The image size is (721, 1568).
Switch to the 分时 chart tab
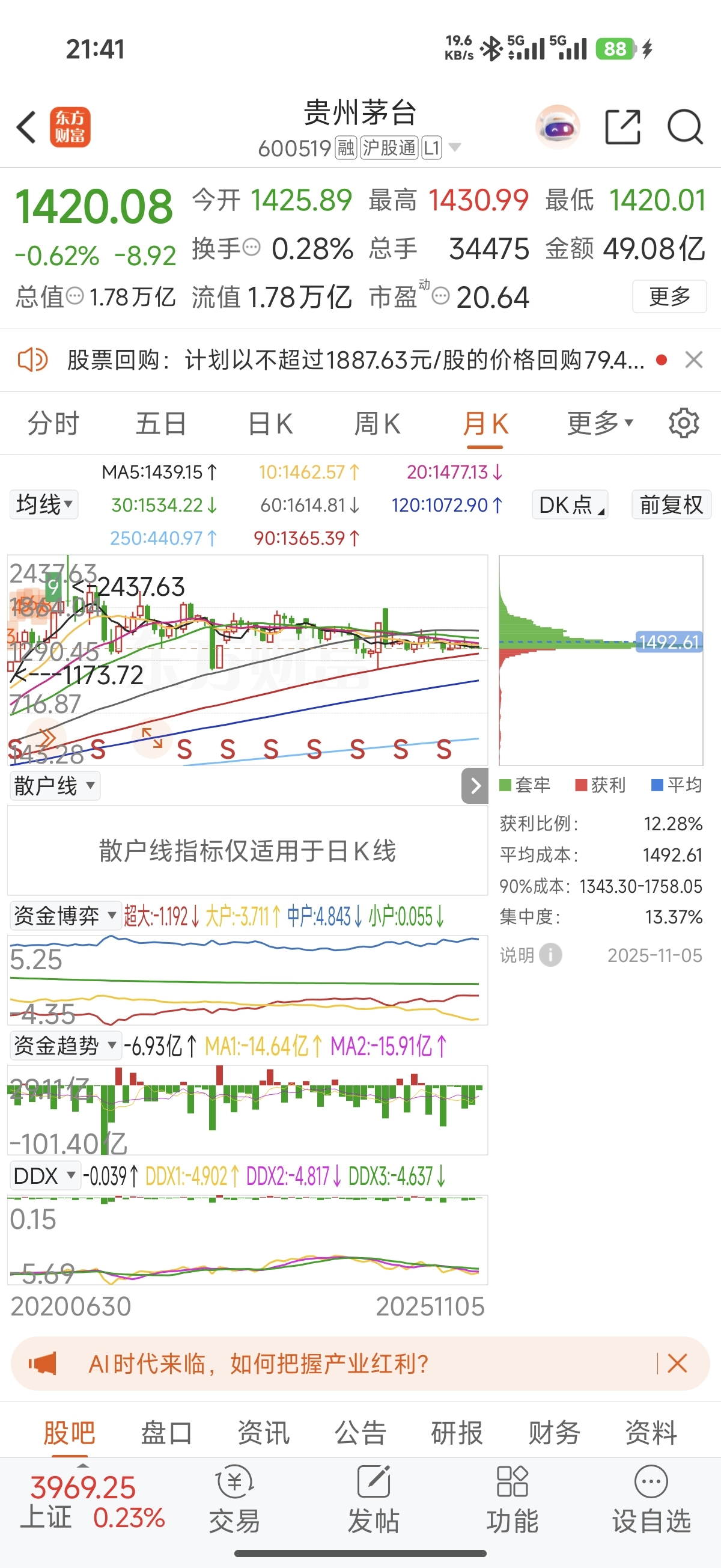pyautogui.click(x=53, y=424)
